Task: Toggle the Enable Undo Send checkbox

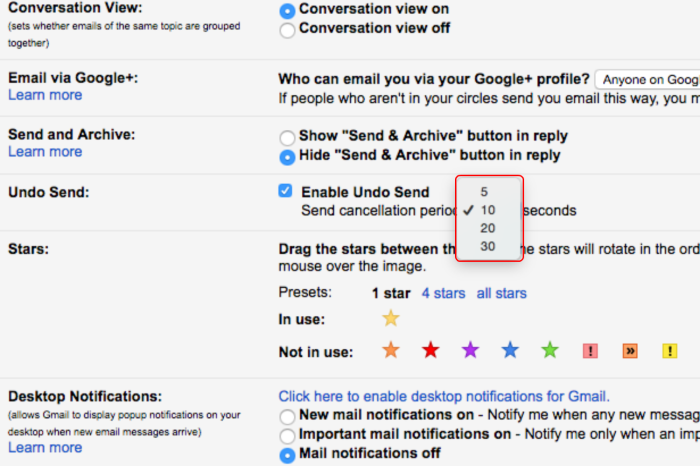Action: pyautogui.click(x=285, y=191)
